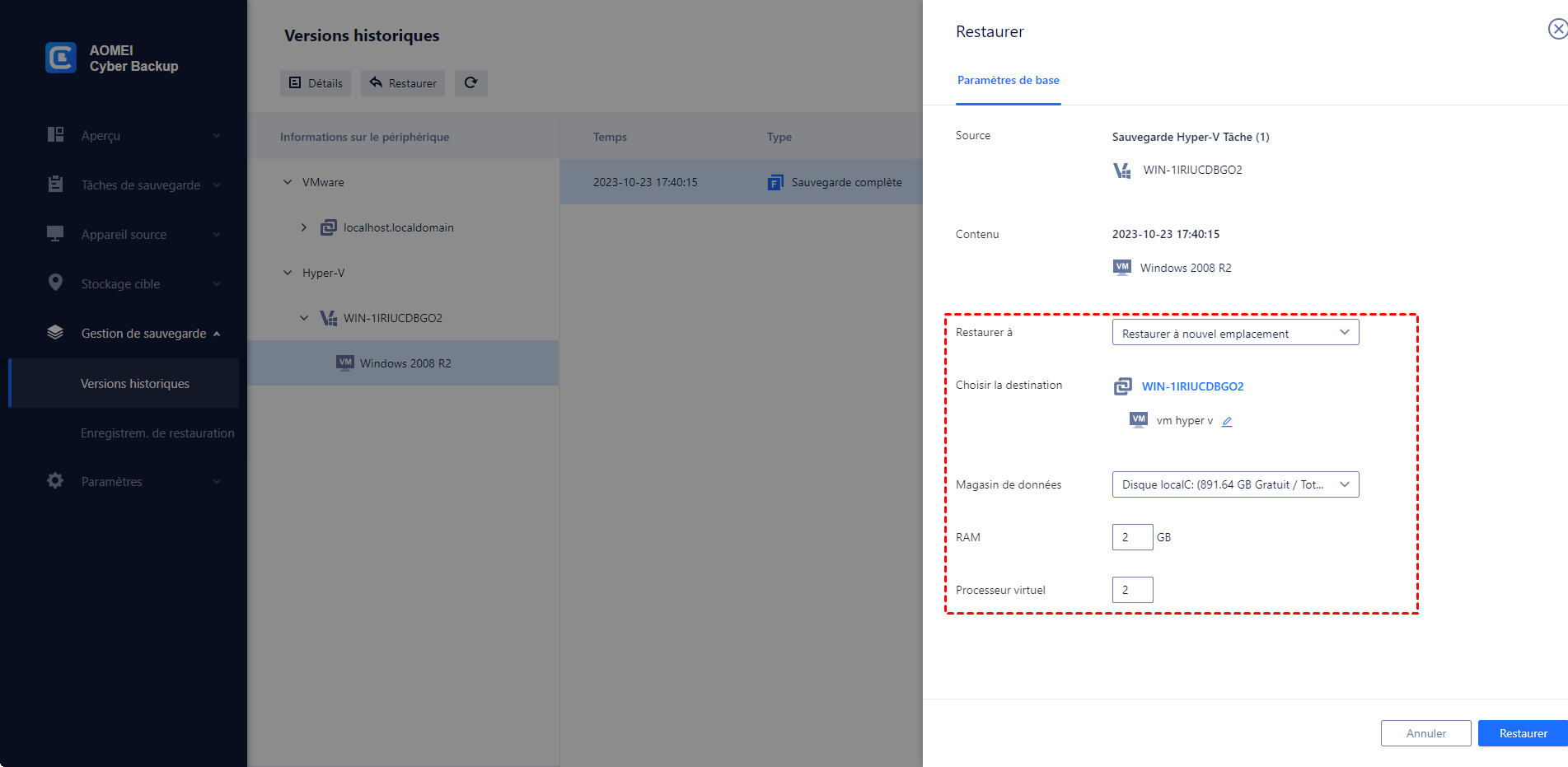This screenshot has width=1568, height=767.
Task: Click the AOMEI Cyber Backup logo icon
Action: coord(61,58)
